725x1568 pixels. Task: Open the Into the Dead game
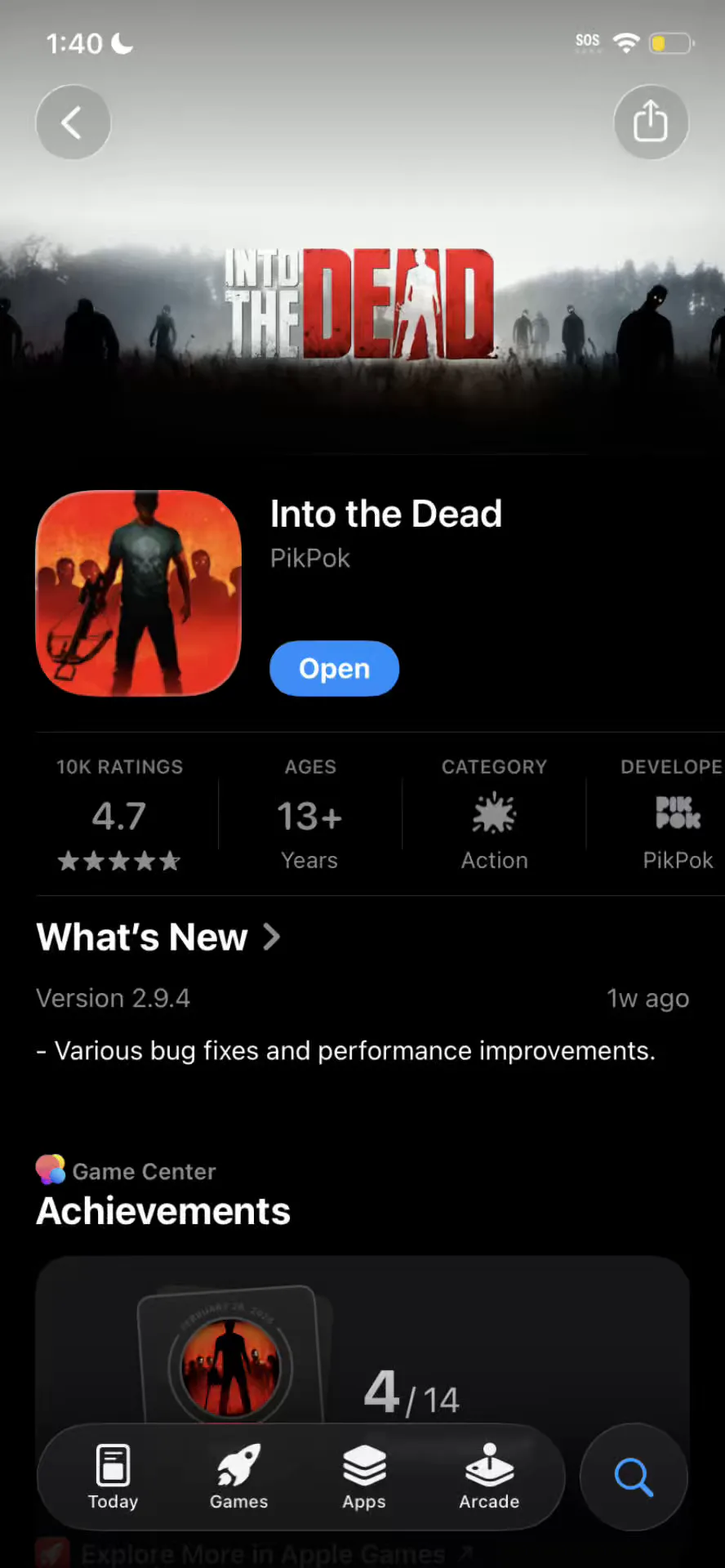pyautogui.click(x=334, y=669)
